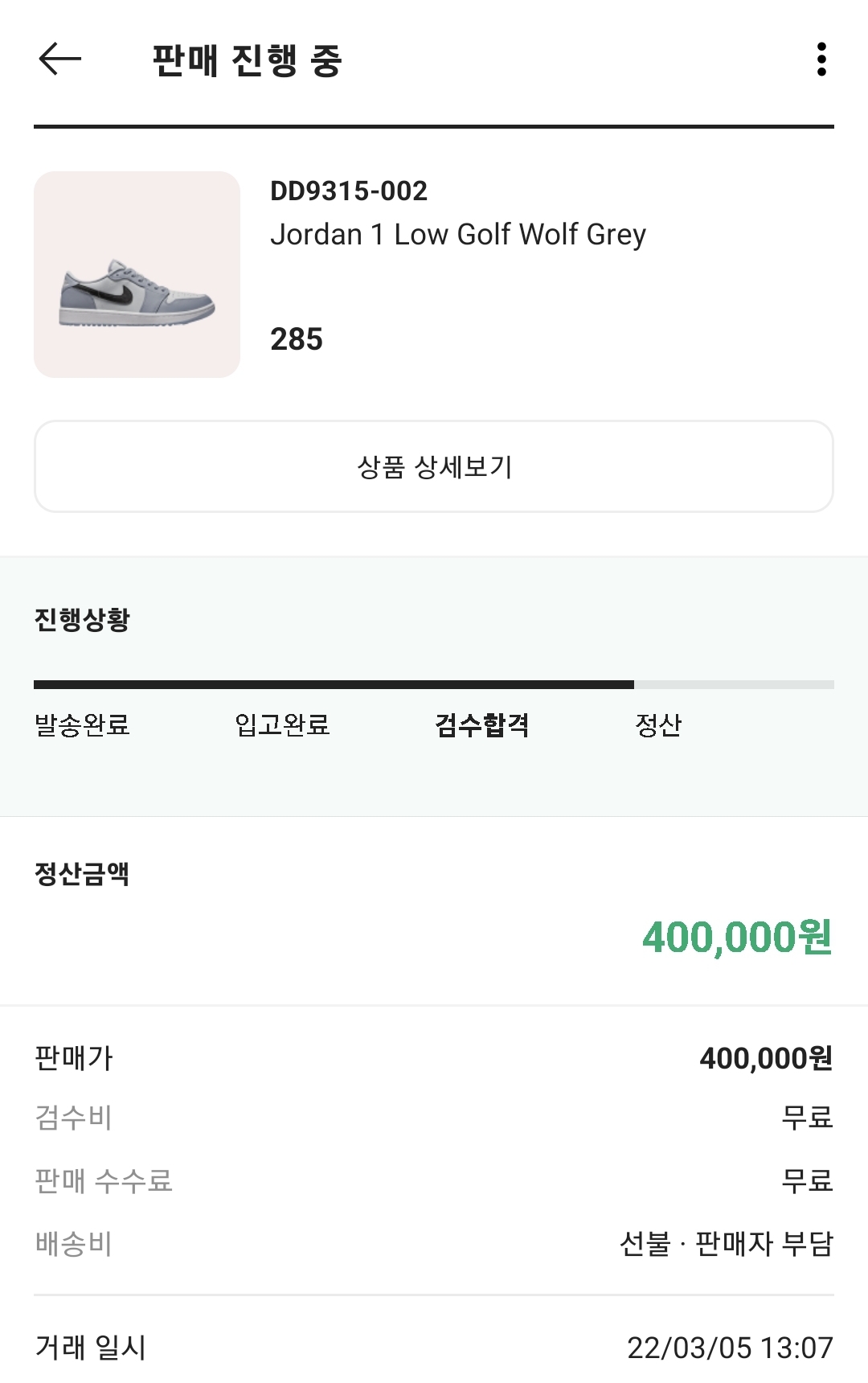Tap the bold 검수합격 step label
868x1383 pixels.
(481, 724)
